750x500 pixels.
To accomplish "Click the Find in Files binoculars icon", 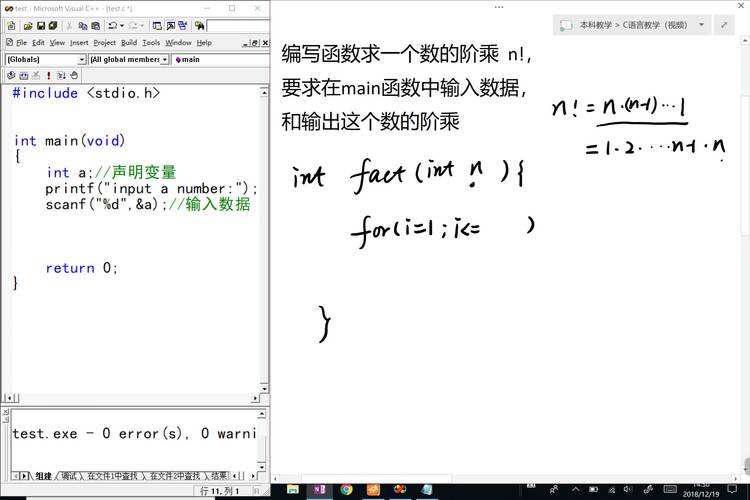I will 199,25.
